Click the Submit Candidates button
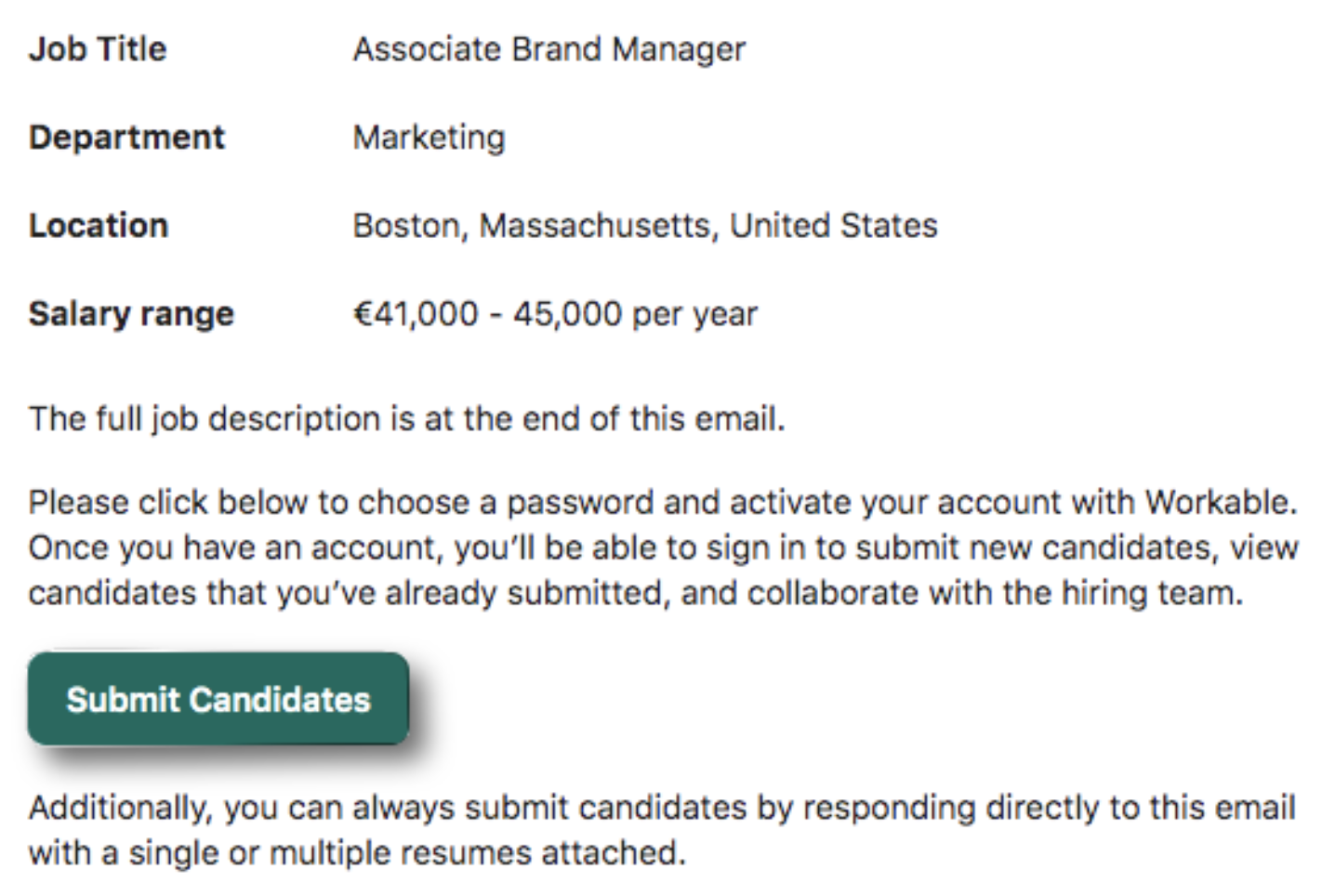The width and height of the screenshot is (1335, 896). [218, 699]
